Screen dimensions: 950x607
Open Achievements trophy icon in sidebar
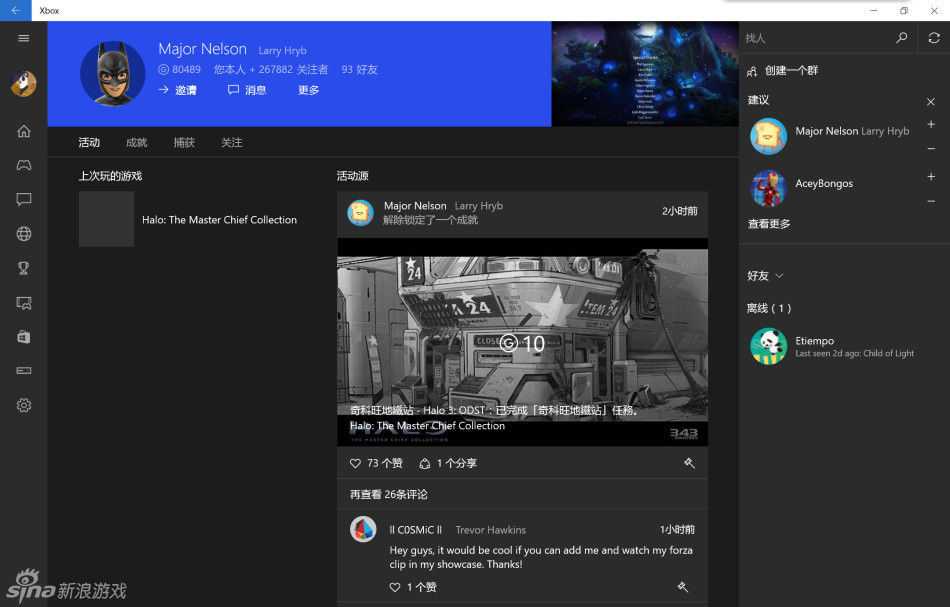24,268
